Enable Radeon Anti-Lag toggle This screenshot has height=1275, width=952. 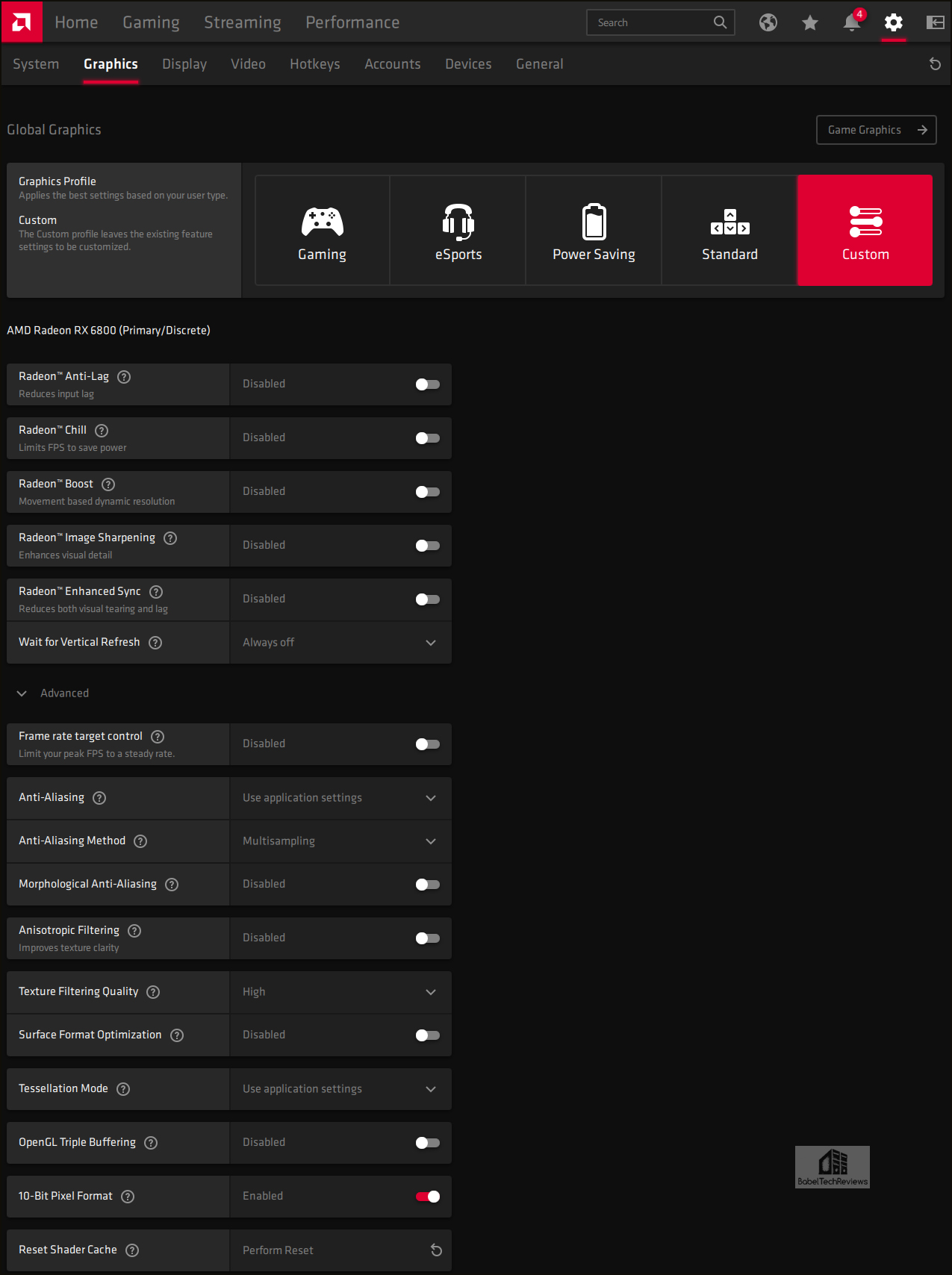[428, 384]
